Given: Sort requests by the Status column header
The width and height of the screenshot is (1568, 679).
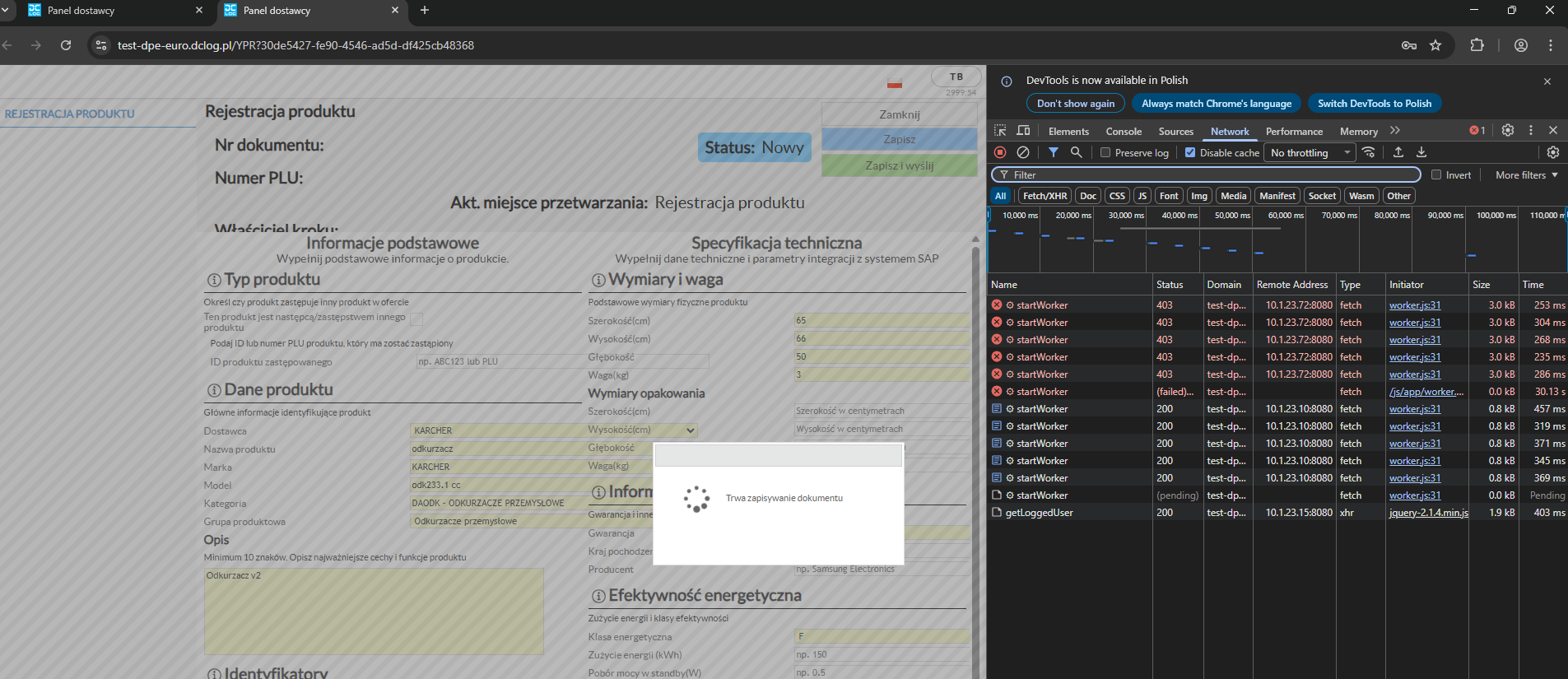Looking at the screenshot, I should click(x=1177, y=285).
